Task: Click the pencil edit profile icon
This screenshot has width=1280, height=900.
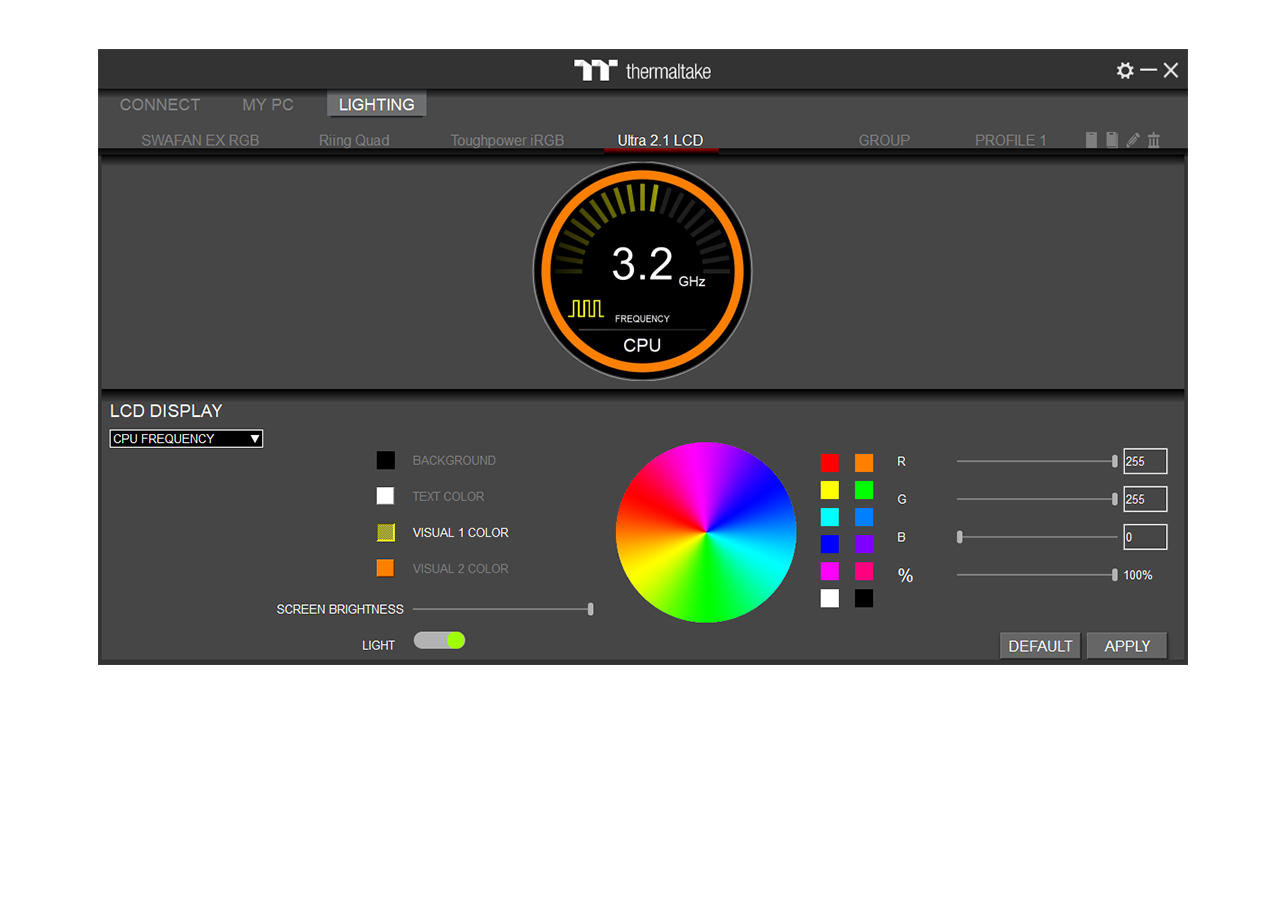Action: pyautogui.click(x=1133, y=140)
